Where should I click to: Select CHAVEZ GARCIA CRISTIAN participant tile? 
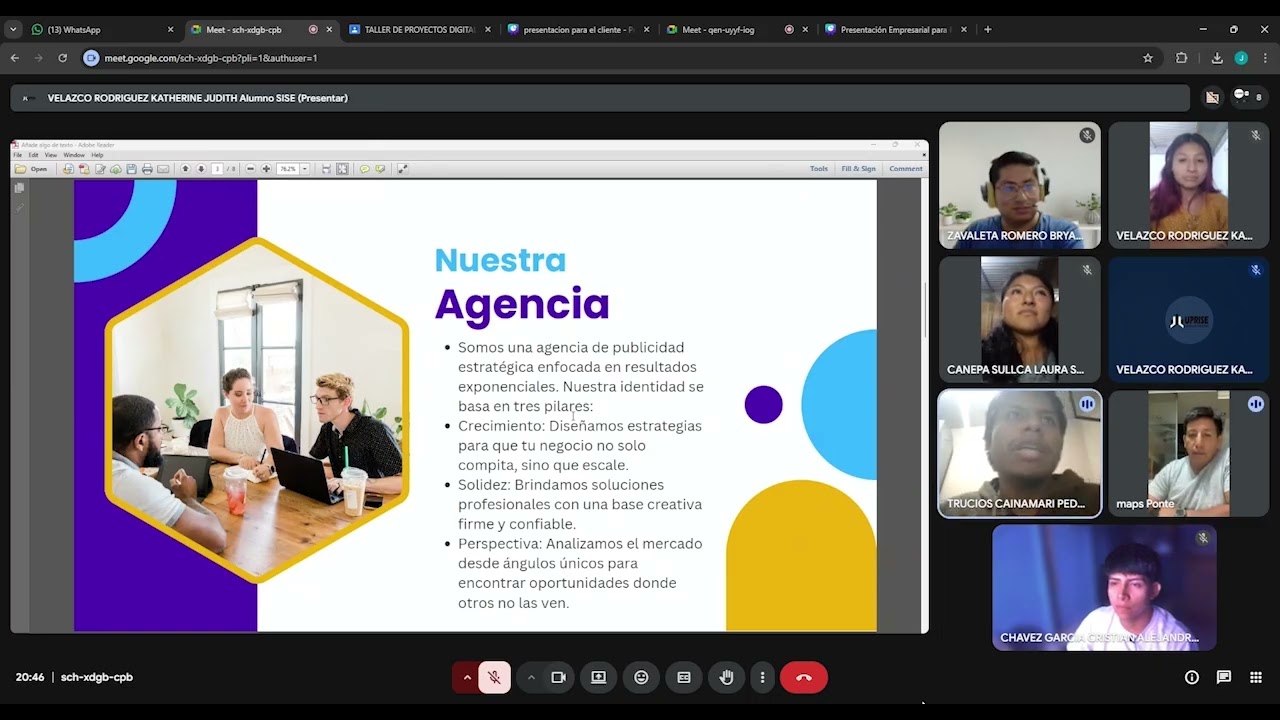[x=1104, y=587]
